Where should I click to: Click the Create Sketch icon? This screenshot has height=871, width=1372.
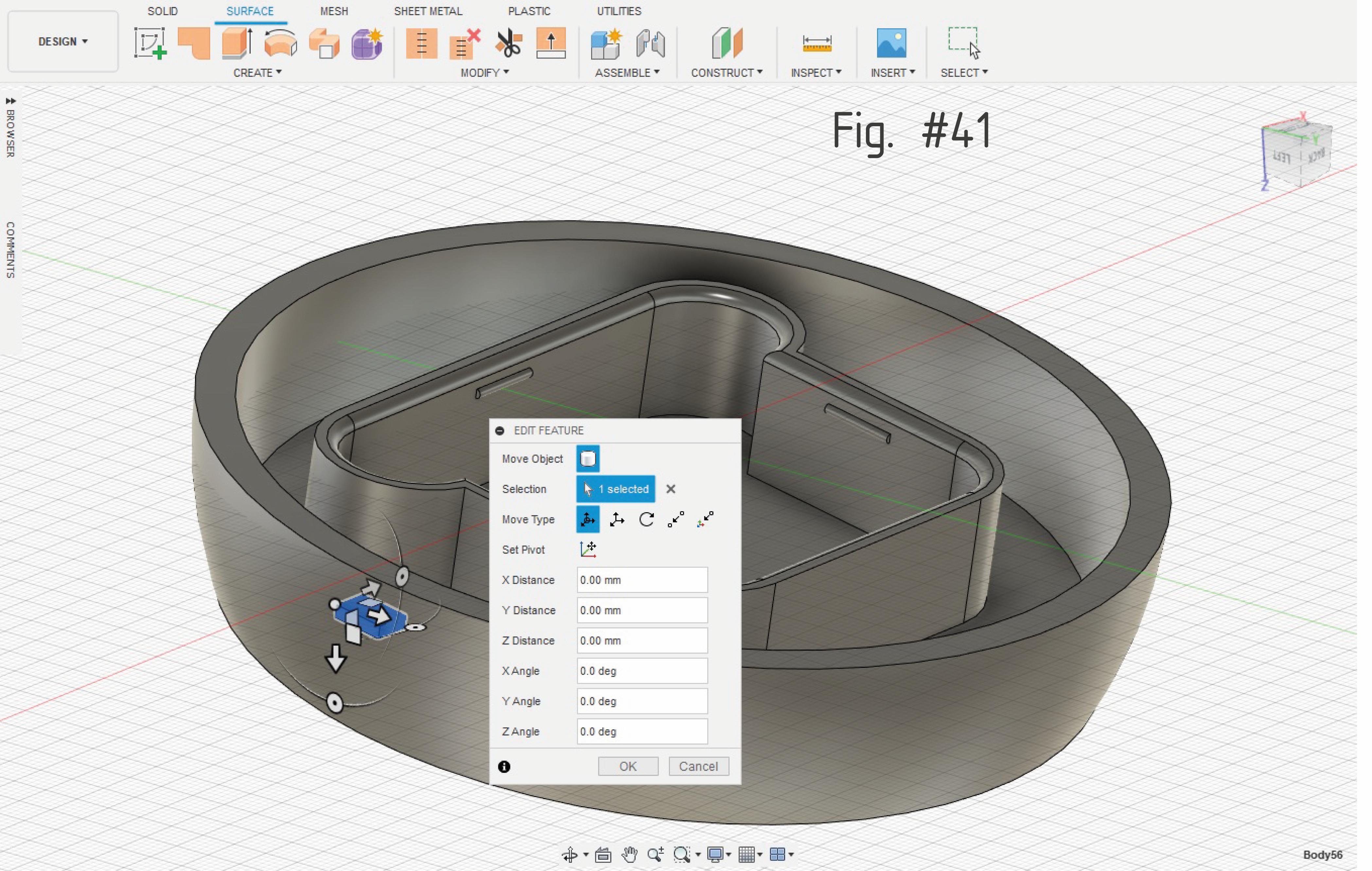pyautogui.click(x=150, y=43)
